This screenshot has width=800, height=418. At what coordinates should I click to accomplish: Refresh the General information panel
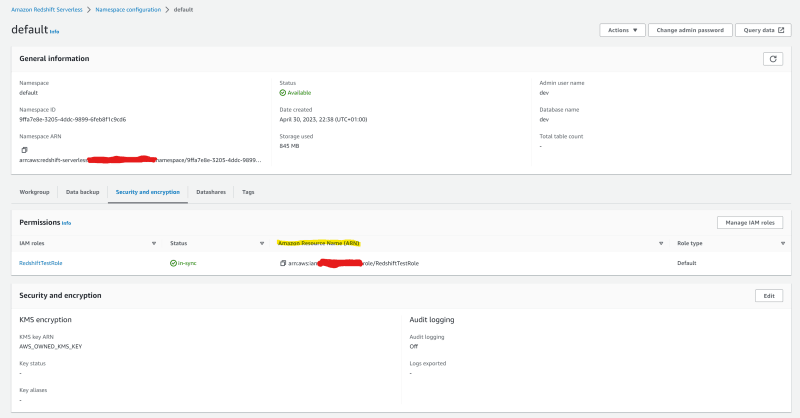[x=772, y=59]
